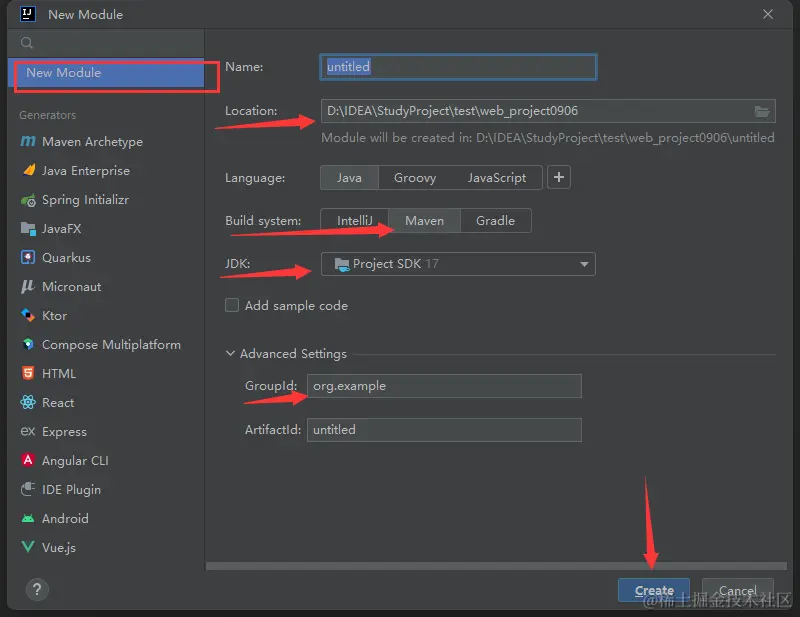Click the Project SDK folder icon
Image resolution: width=800 pixels, height=617 pixels.
tap(342, 264)
